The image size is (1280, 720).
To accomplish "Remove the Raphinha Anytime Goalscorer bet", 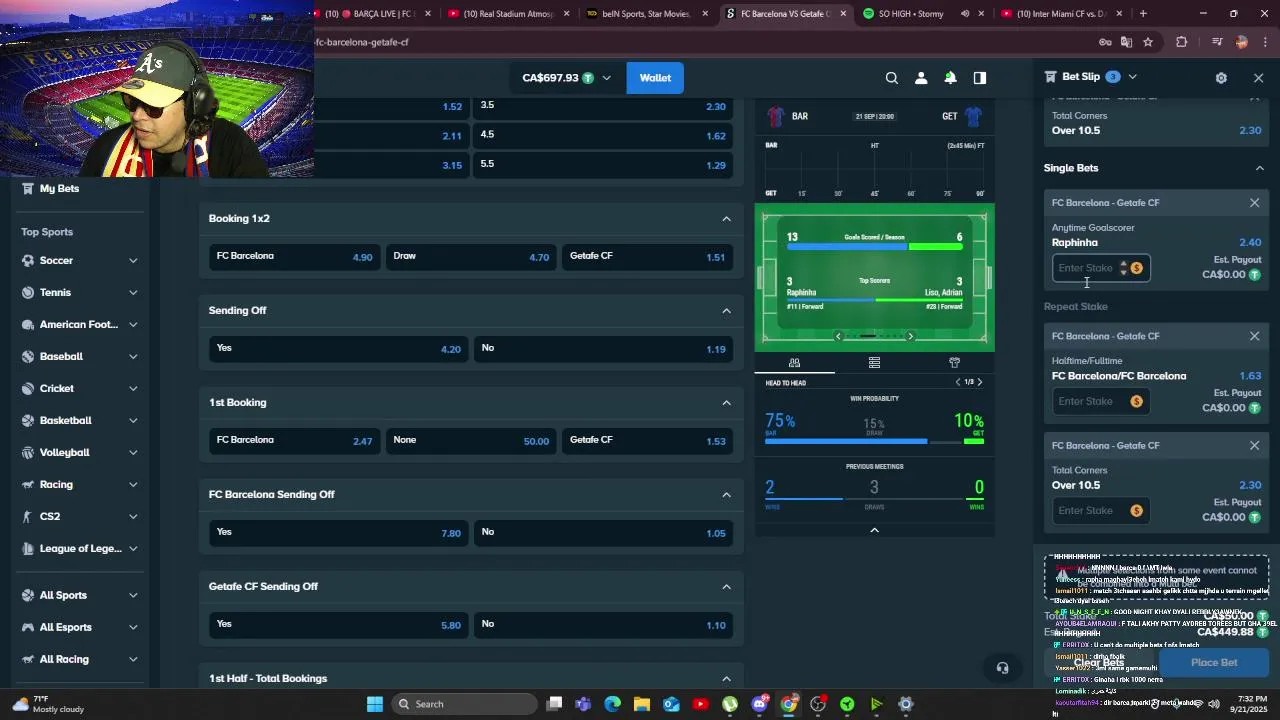I will (1254, 203).
